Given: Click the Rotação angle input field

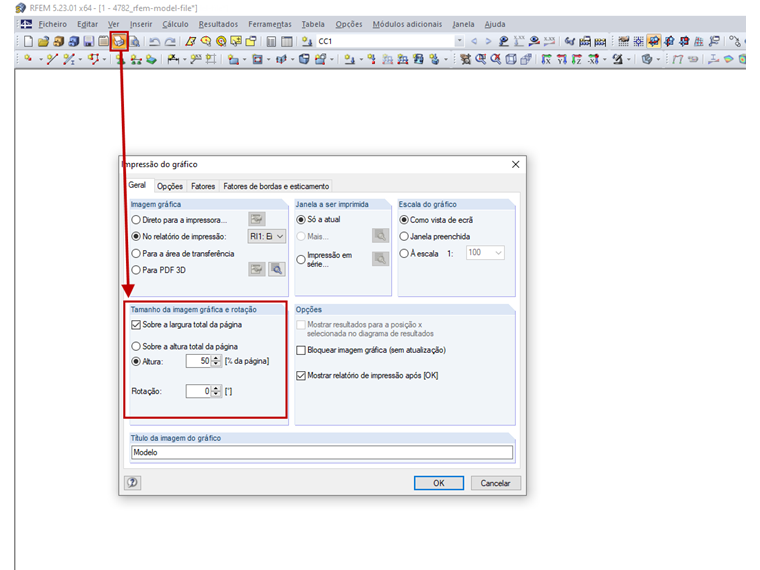Looking at the screenshot, I should pyautogui.click(x=199, y=391).
